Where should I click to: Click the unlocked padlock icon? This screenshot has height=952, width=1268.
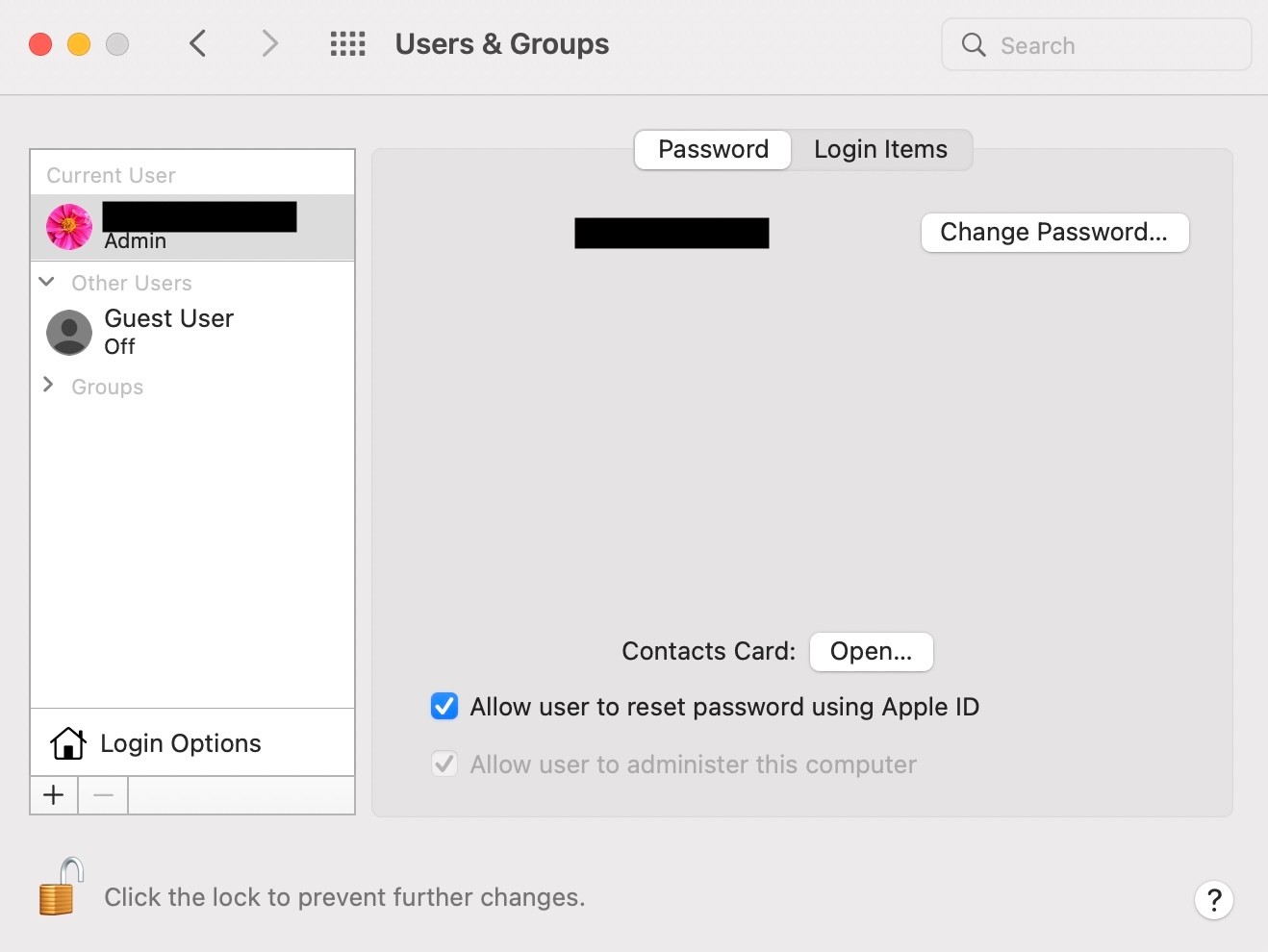click(60, 889)
